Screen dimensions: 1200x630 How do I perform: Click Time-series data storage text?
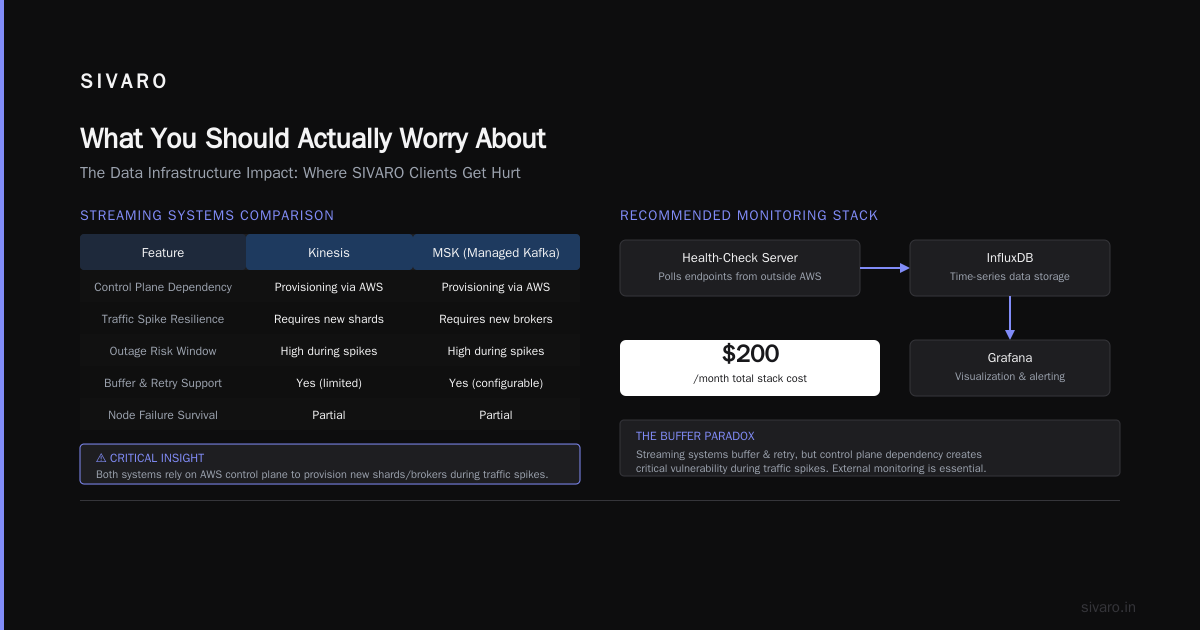tap(1010, 276)
